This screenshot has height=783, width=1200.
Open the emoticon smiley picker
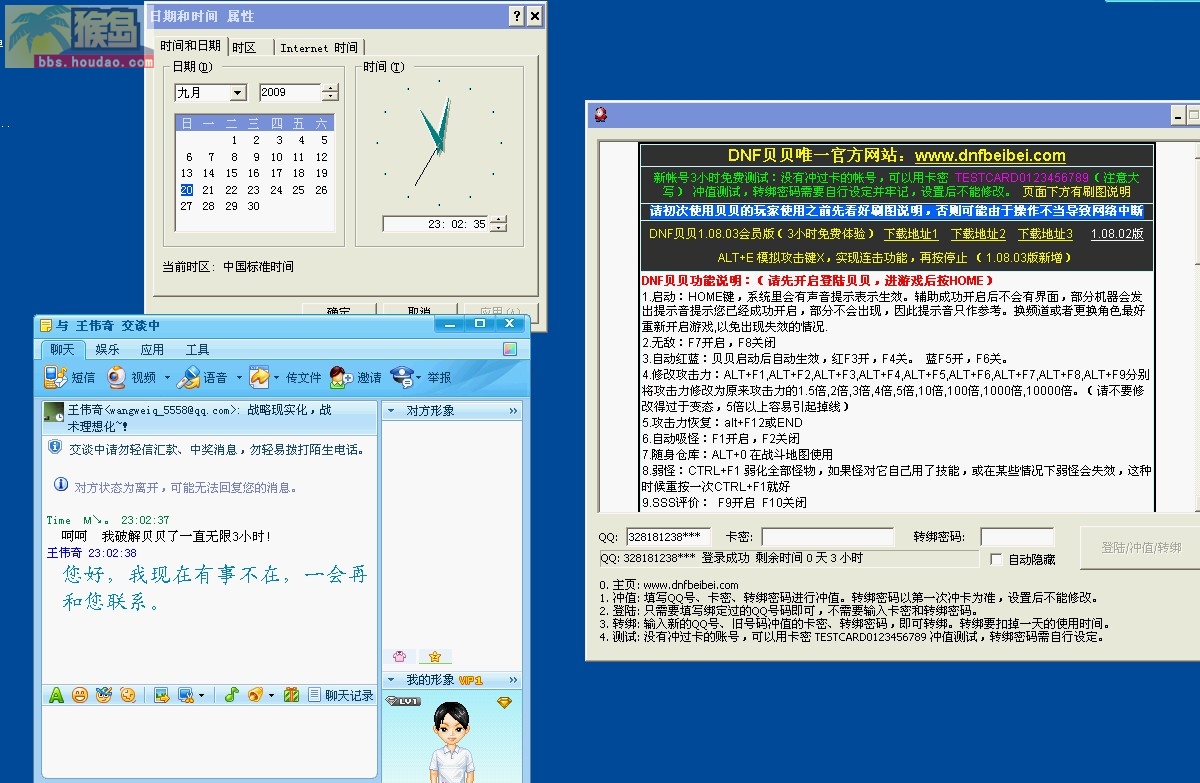coord(80,695)
